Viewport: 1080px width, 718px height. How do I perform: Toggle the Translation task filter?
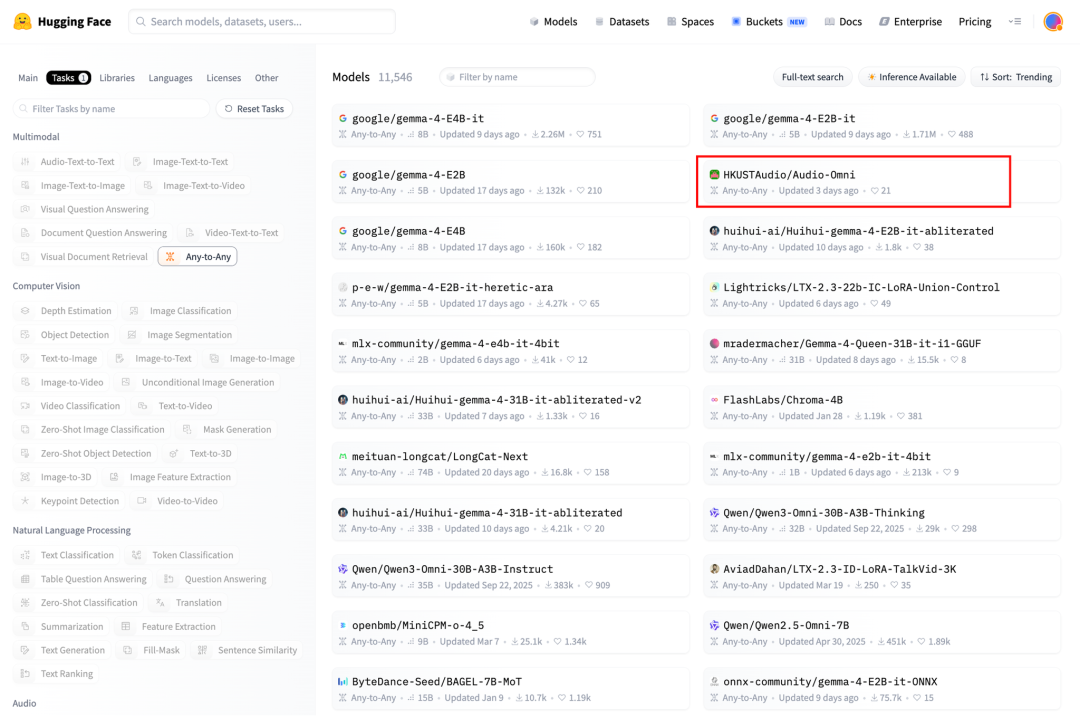tap(189, 603)
